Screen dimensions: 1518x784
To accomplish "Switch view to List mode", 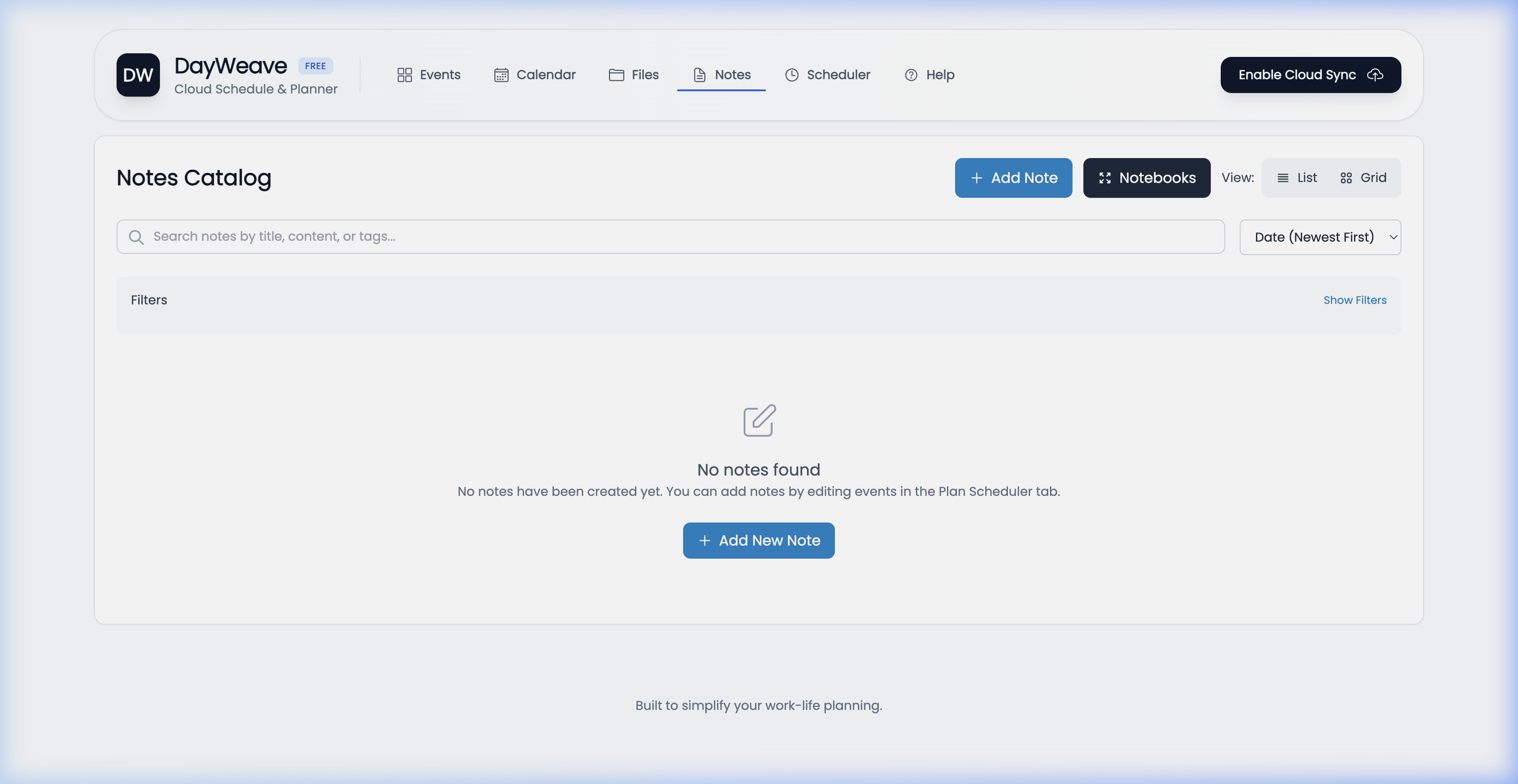I will 1297,177.
